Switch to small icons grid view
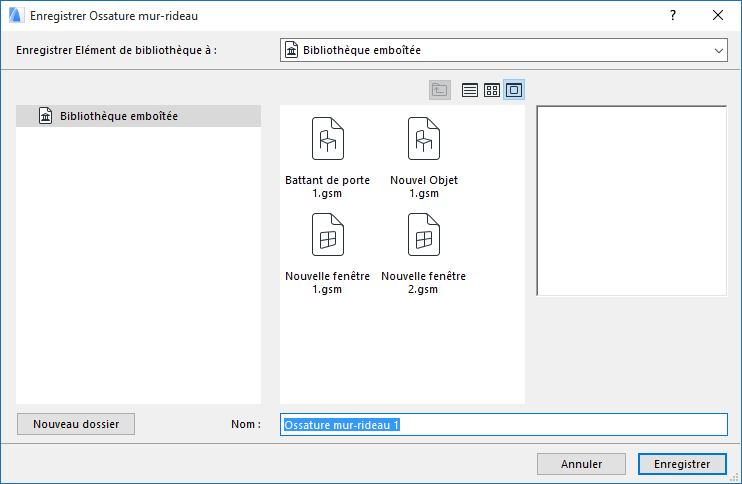This screenshot has width=742, height=484. coord(492,90)
